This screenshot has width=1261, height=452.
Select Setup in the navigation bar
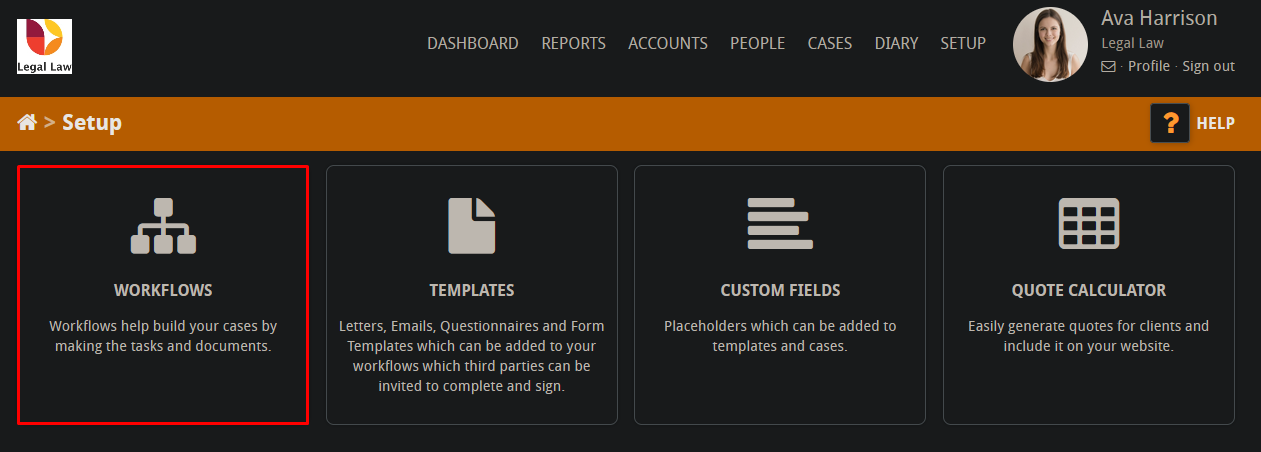963,43
